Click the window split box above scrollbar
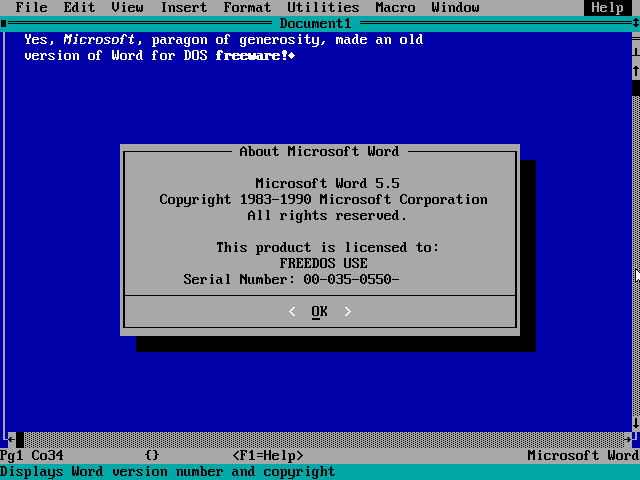640x480 pixels. click(x=636, y=40)
